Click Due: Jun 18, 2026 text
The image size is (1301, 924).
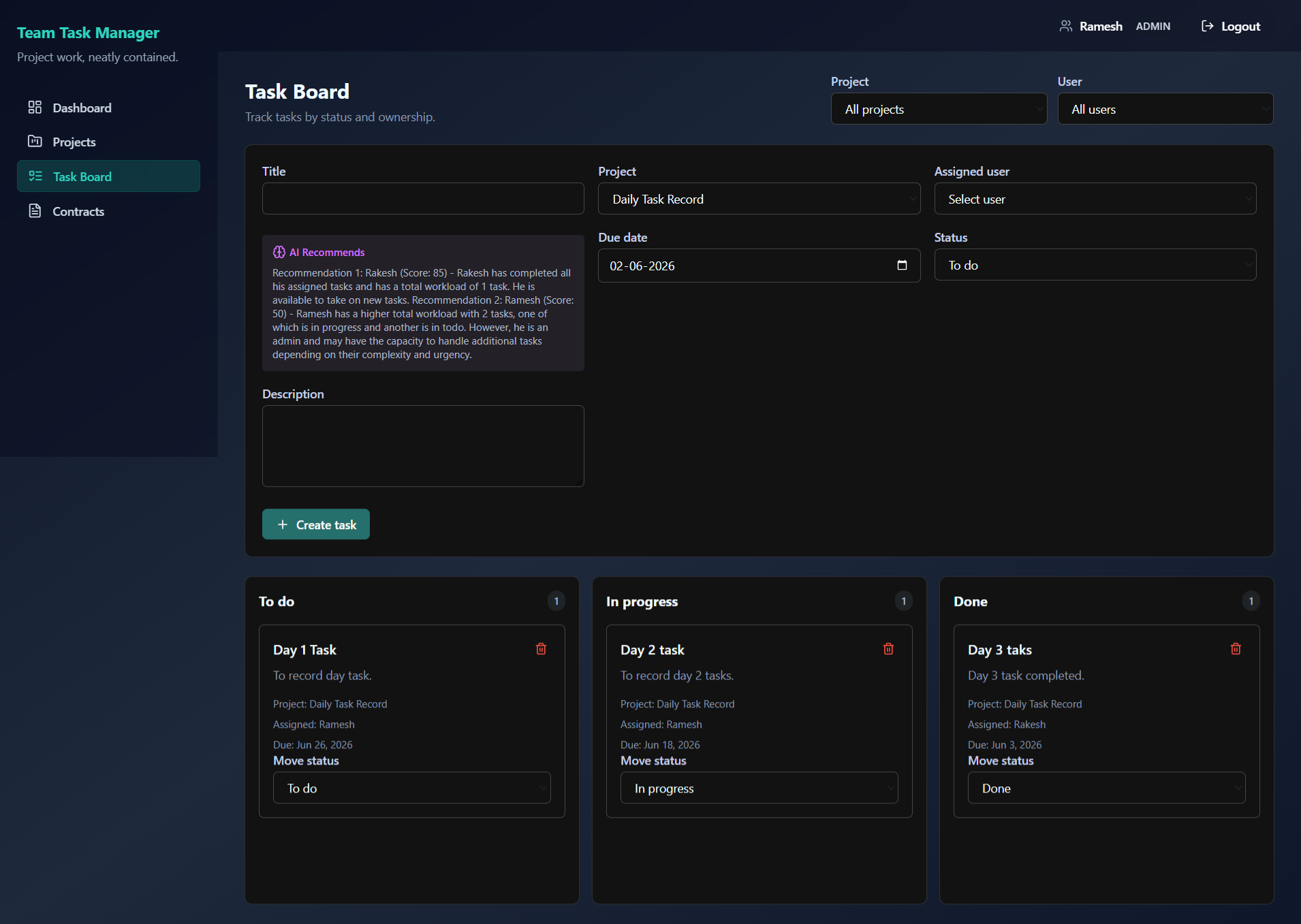pyautogui.click(x=660, y=745)
